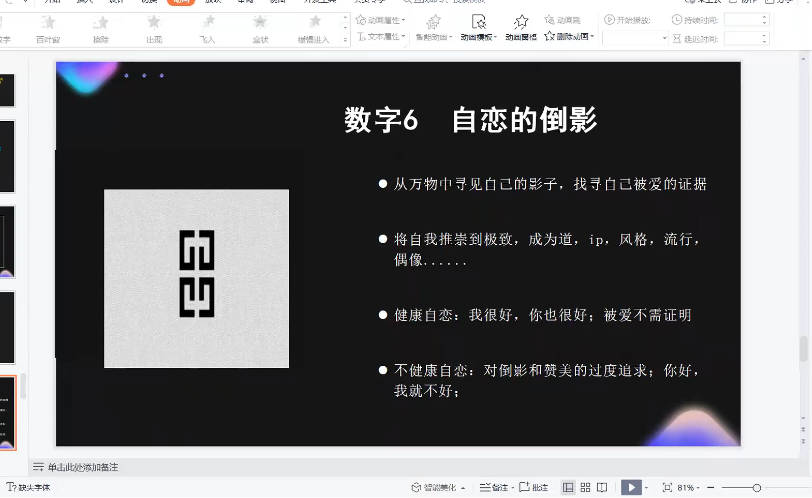
Task: Choose the 盒状 animation effect
Action: point(260,27)
